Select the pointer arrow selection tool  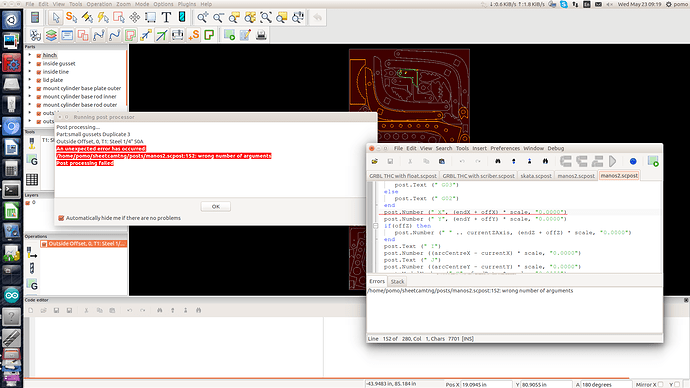pos(55,17)
